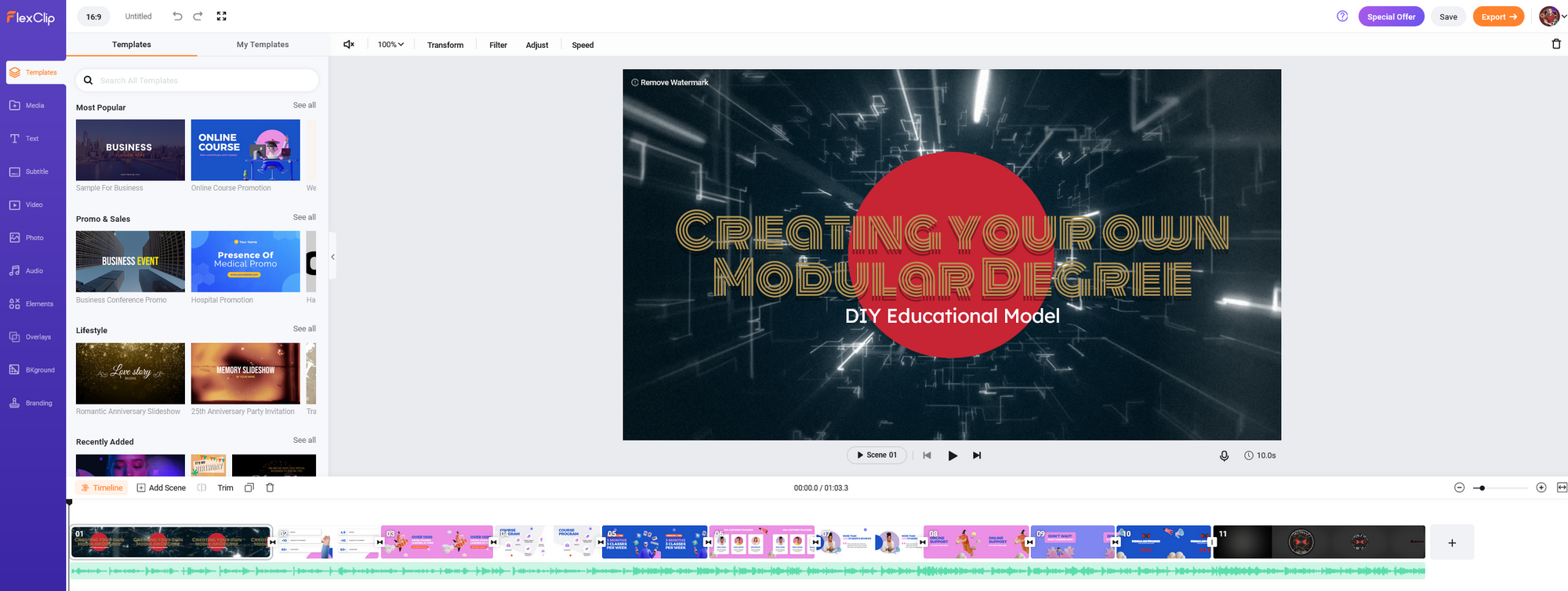
Task: Enter fullscreen preview mode
Action: click(x=222, y=16)
